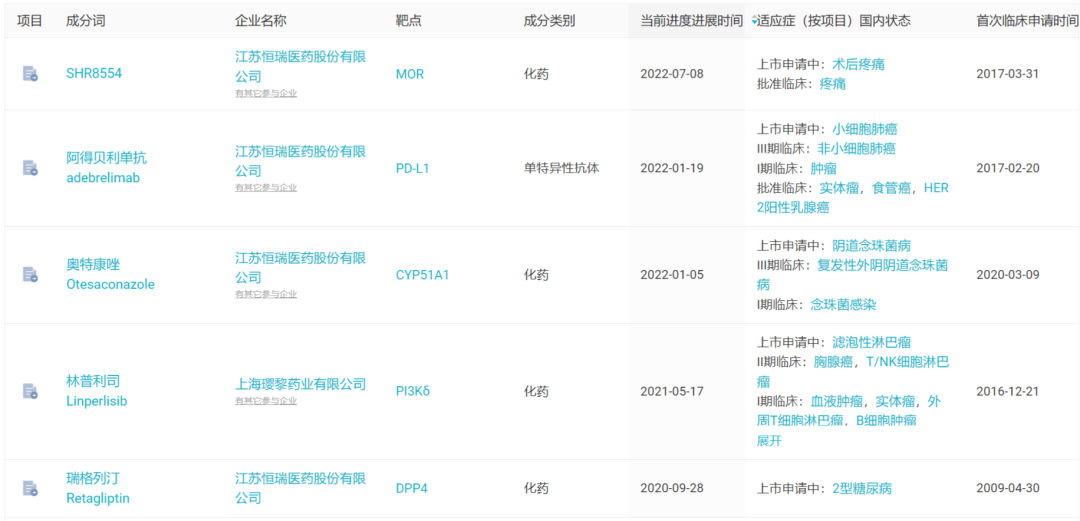The image size is (1080, 521).
Task: Click 靶点 column header
Action: 409,21
